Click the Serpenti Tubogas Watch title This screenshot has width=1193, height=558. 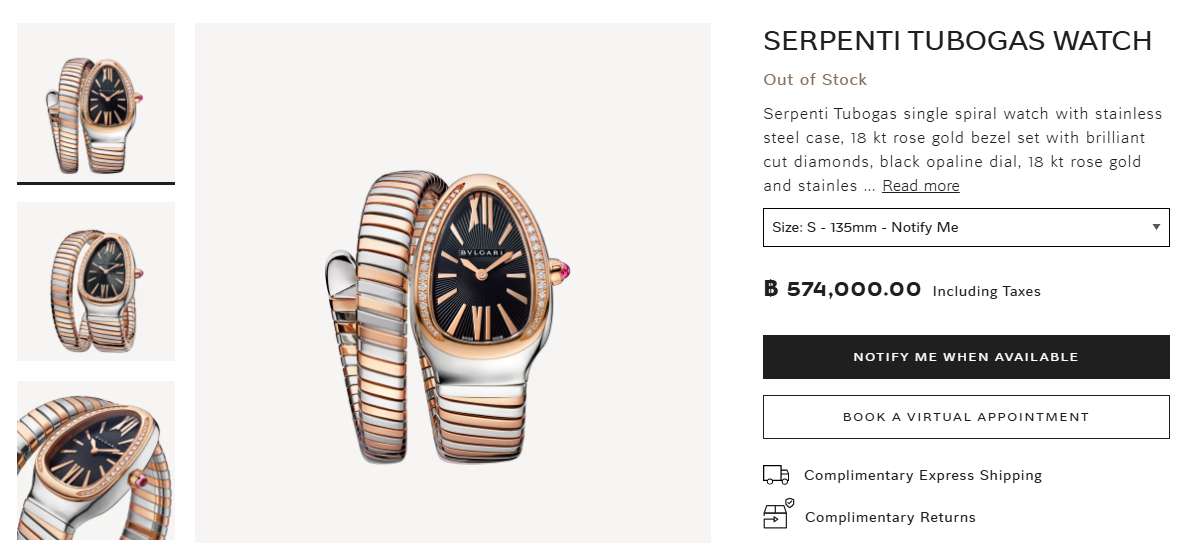(x=957, y=41)
